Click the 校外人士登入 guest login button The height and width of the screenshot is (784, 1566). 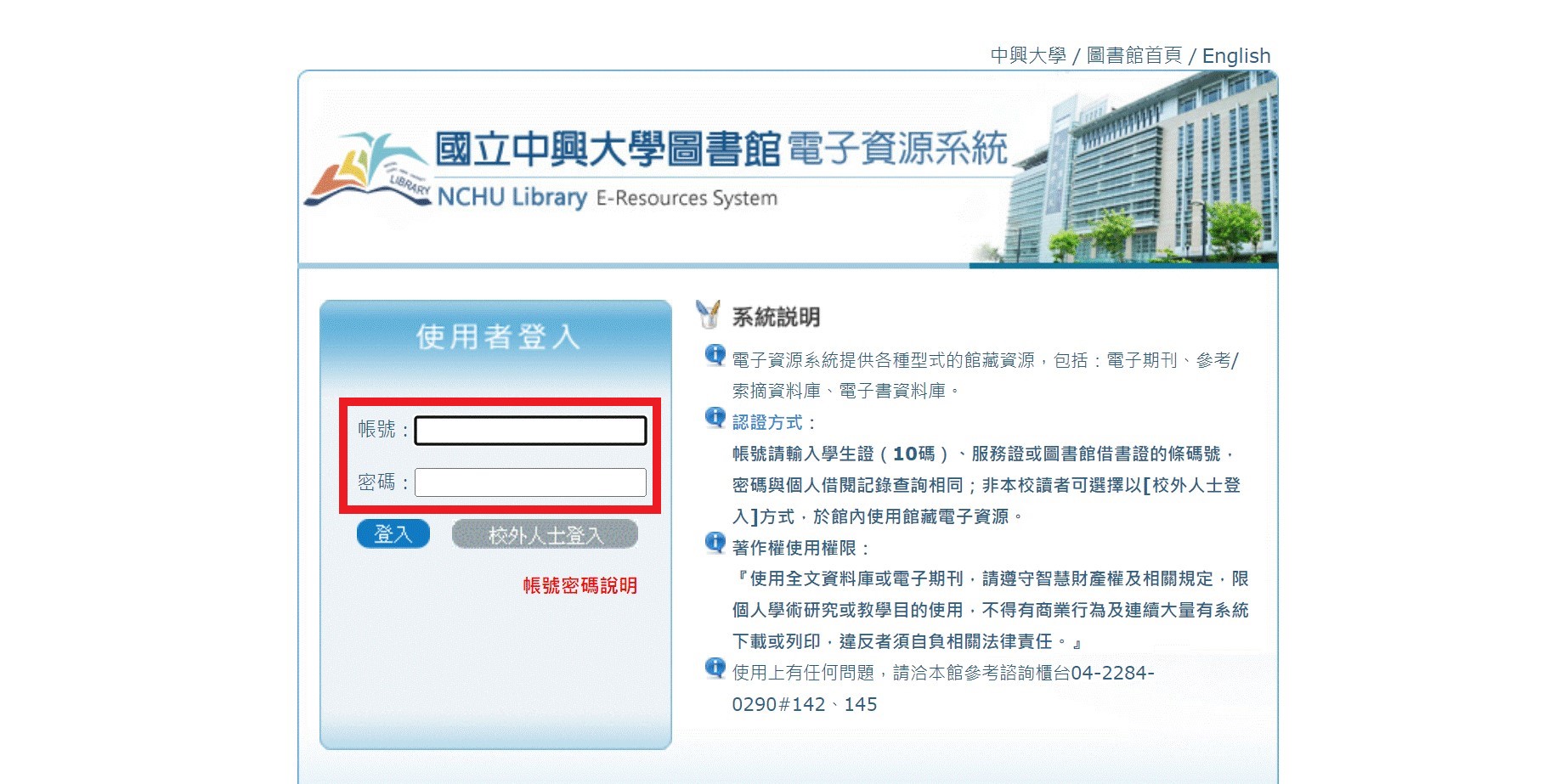(x=545, y=534)
